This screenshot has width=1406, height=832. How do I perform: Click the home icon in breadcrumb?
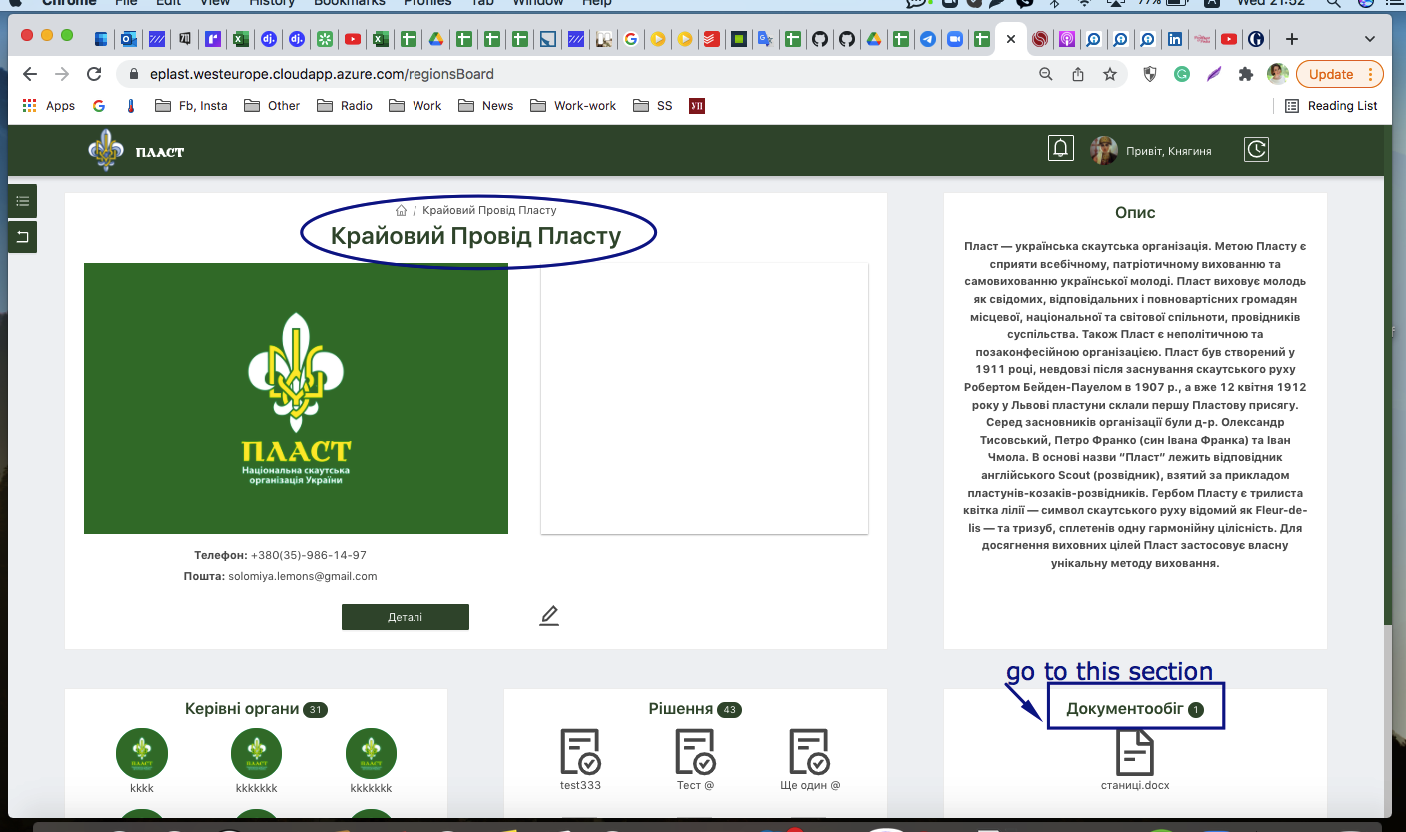[401, 210]
